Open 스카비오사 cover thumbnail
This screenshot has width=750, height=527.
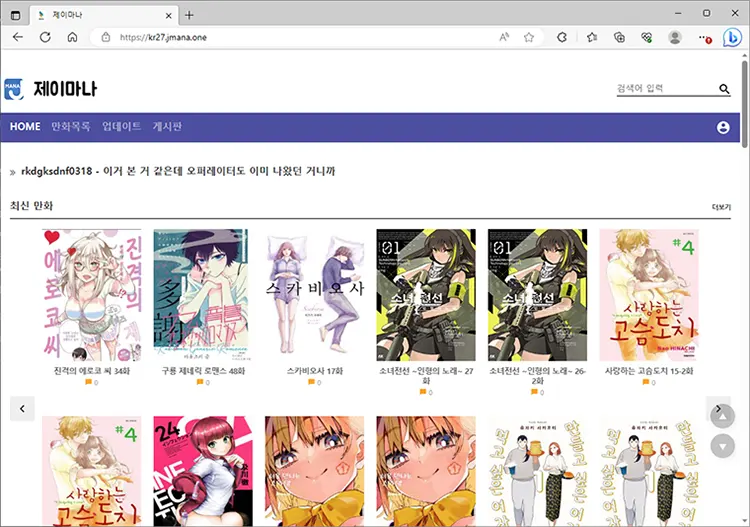315,295
